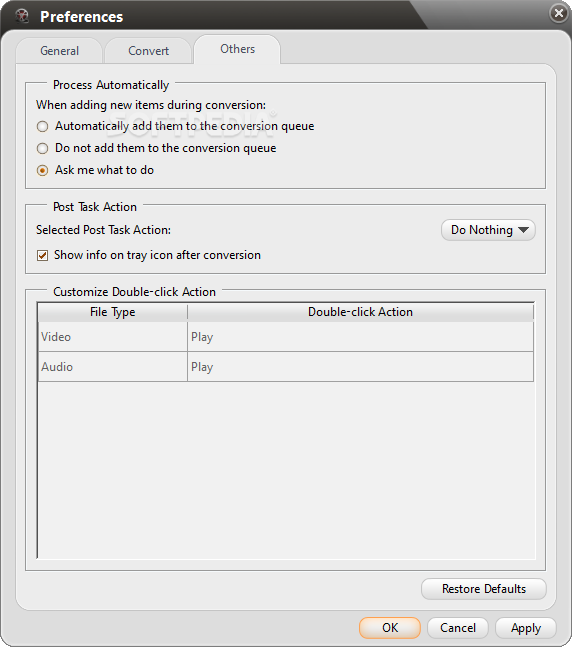Click Play action in the Audio row
Image resolution: width=572 pixels, height=647 pixels.
click(x=360, y=367)
